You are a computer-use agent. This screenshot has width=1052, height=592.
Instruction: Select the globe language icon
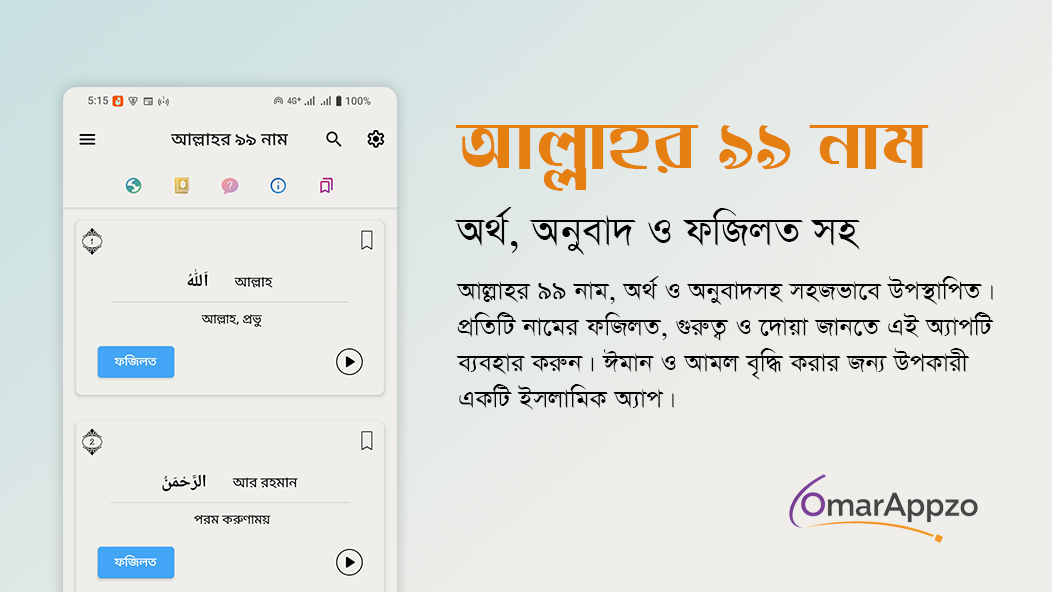click(x=133, y=186)
